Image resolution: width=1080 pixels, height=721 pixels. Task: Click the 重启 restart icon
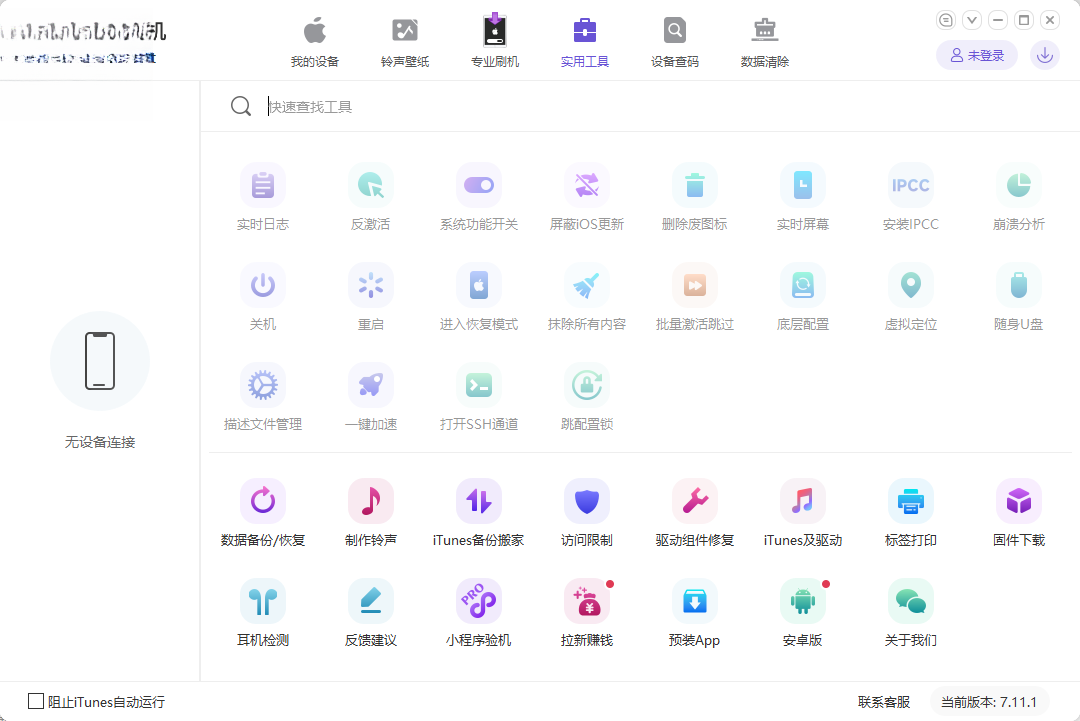pos(371,285)
